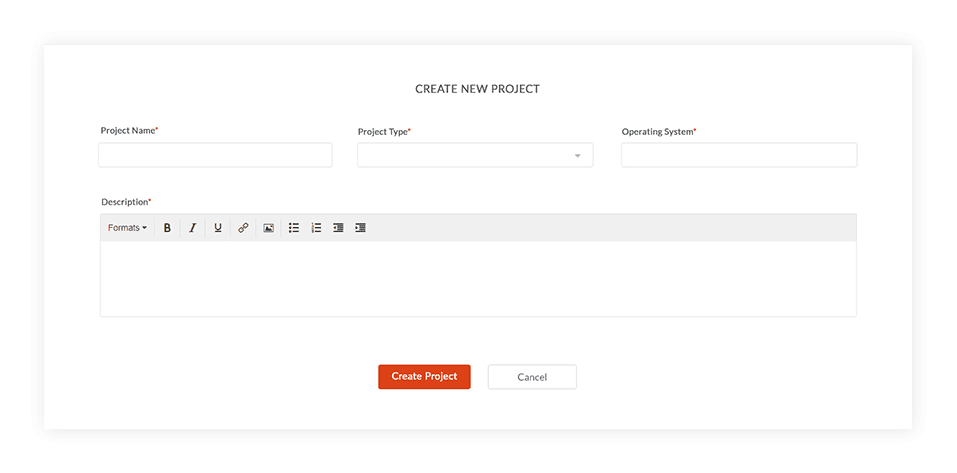957x473 pixels.
Task: Click the Project Name field label
Action: point(129,131)
